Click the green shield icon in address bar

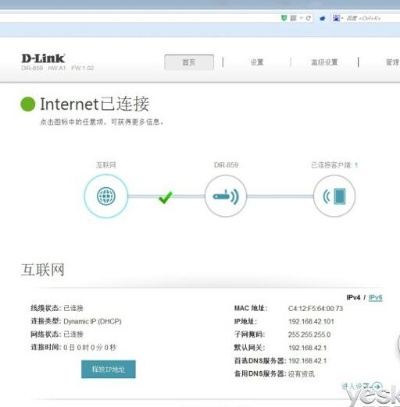coord(284,18)
